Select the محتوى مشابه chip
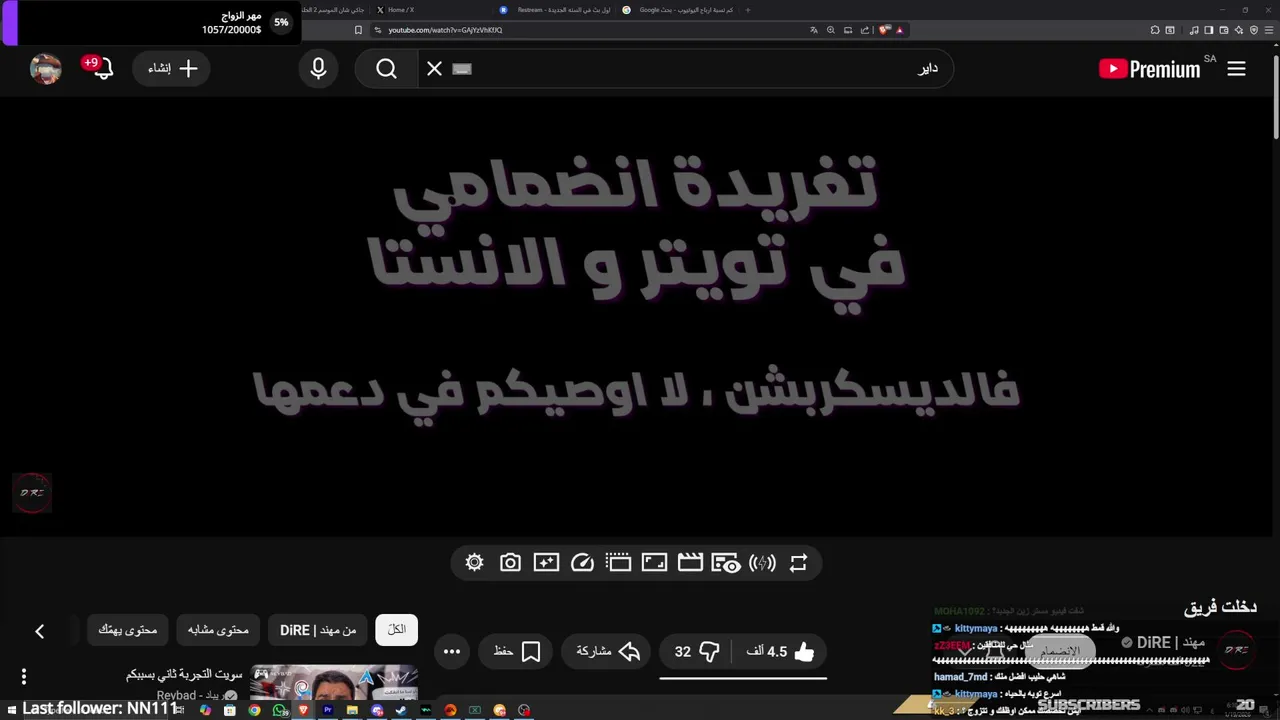The height and width of the screenshot is (720, 1280). (218, 630)
